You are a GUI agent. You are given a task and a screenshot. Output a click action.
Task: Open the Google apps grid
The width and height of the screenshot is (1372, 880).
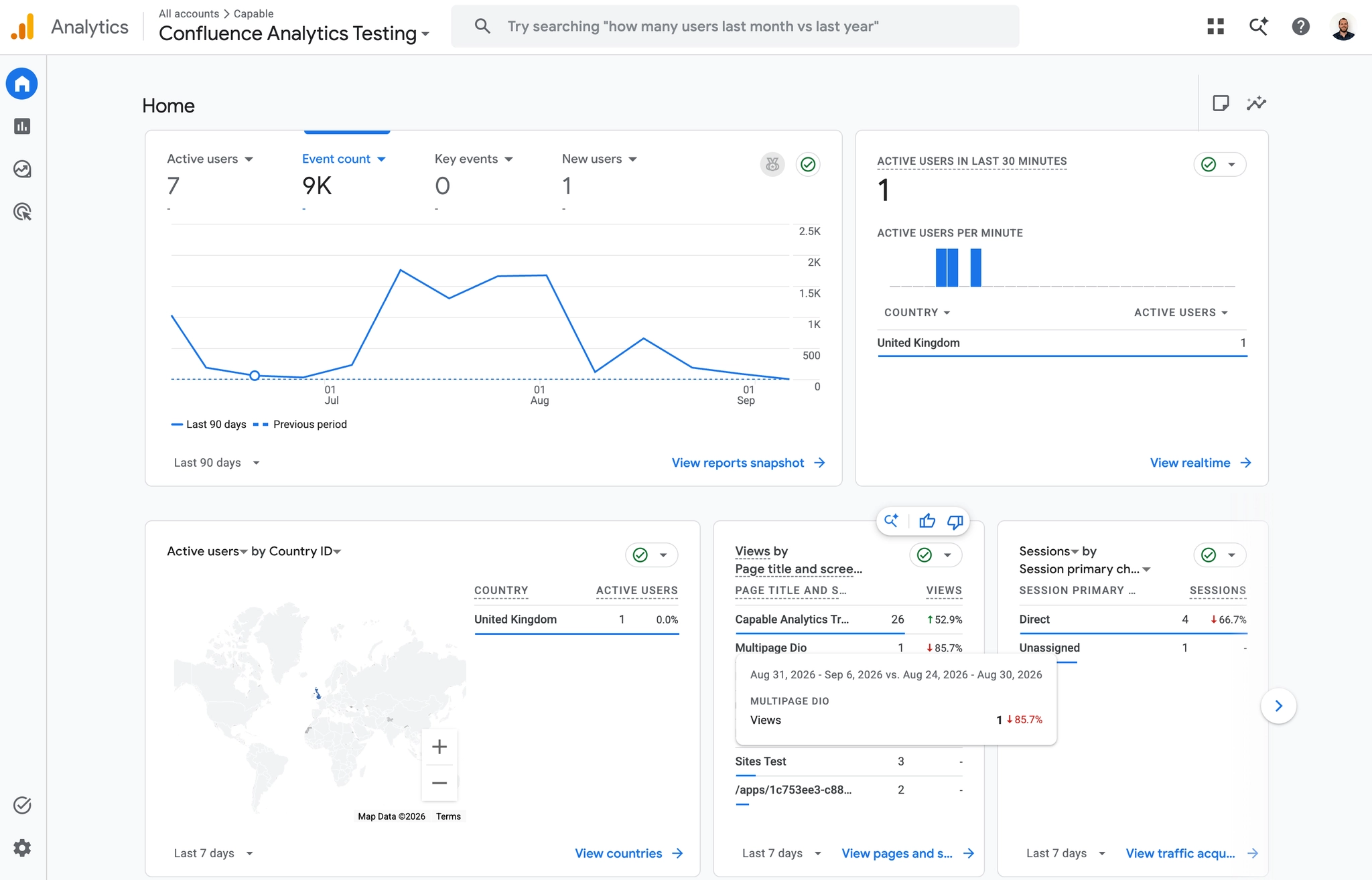click(1216, 27)
